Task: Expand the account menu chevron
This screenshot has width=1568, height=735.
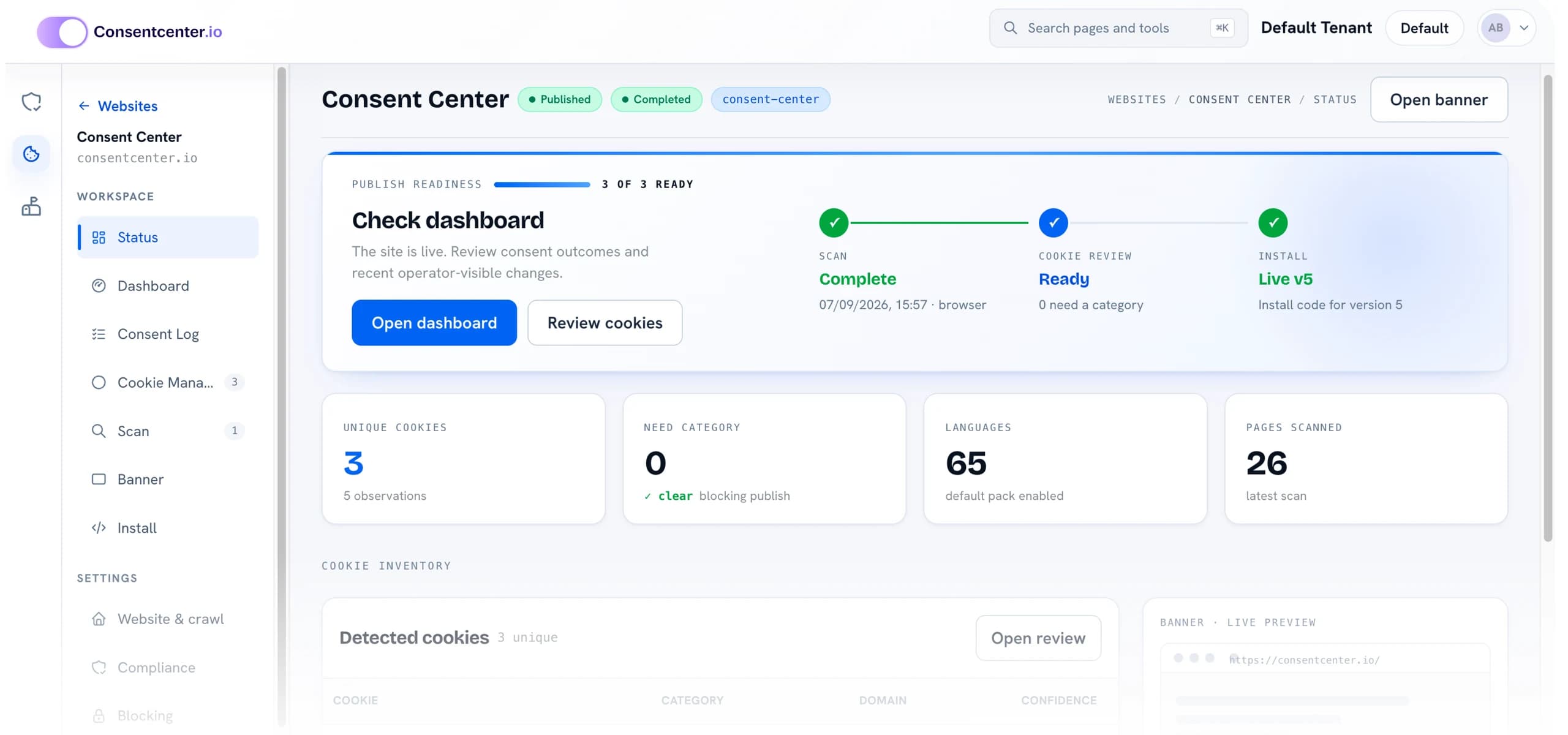Action: point(1524,28)
